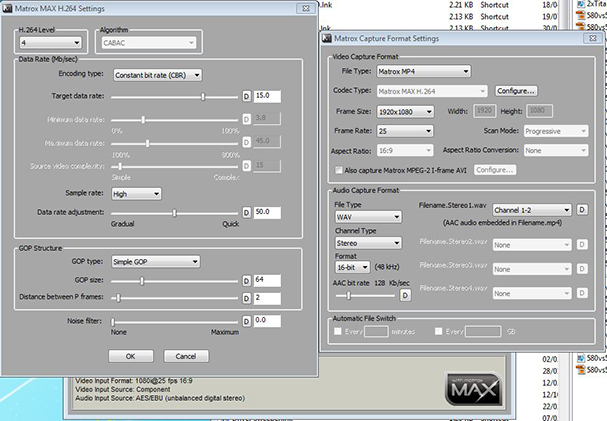The image size is (607, 421).
Task: Click the Data rate adjustment slider handle
Action: pos(175,213)
